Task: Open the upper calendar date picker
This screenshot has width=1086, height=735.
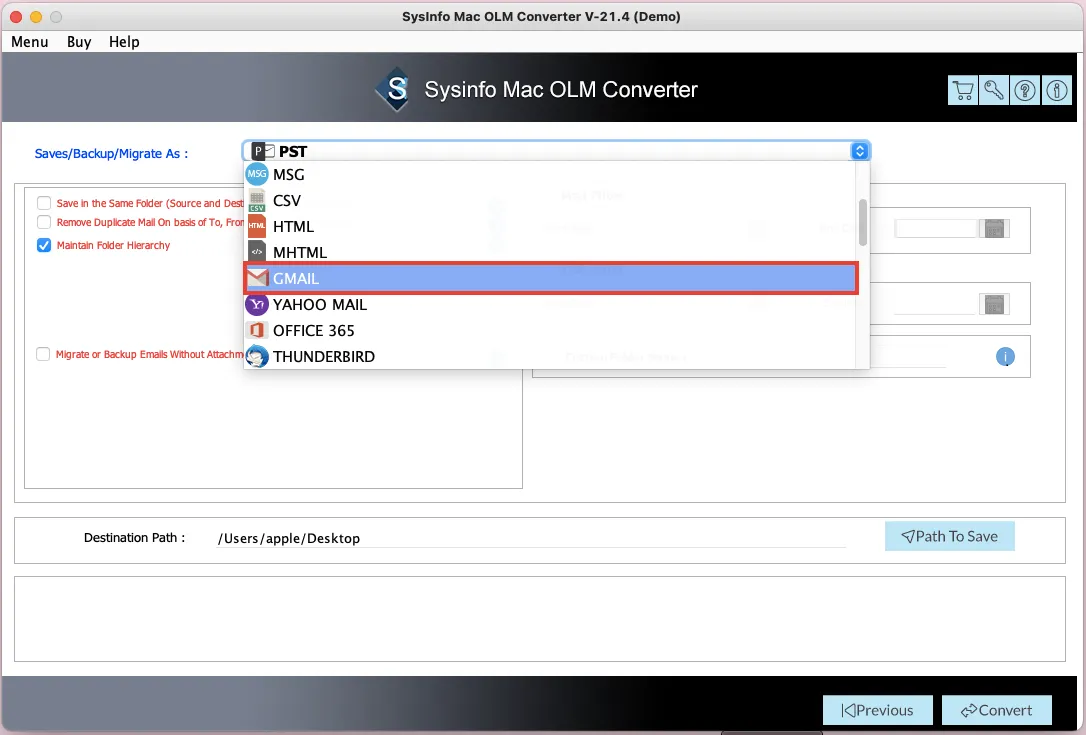Action: (x=994, y=229)
